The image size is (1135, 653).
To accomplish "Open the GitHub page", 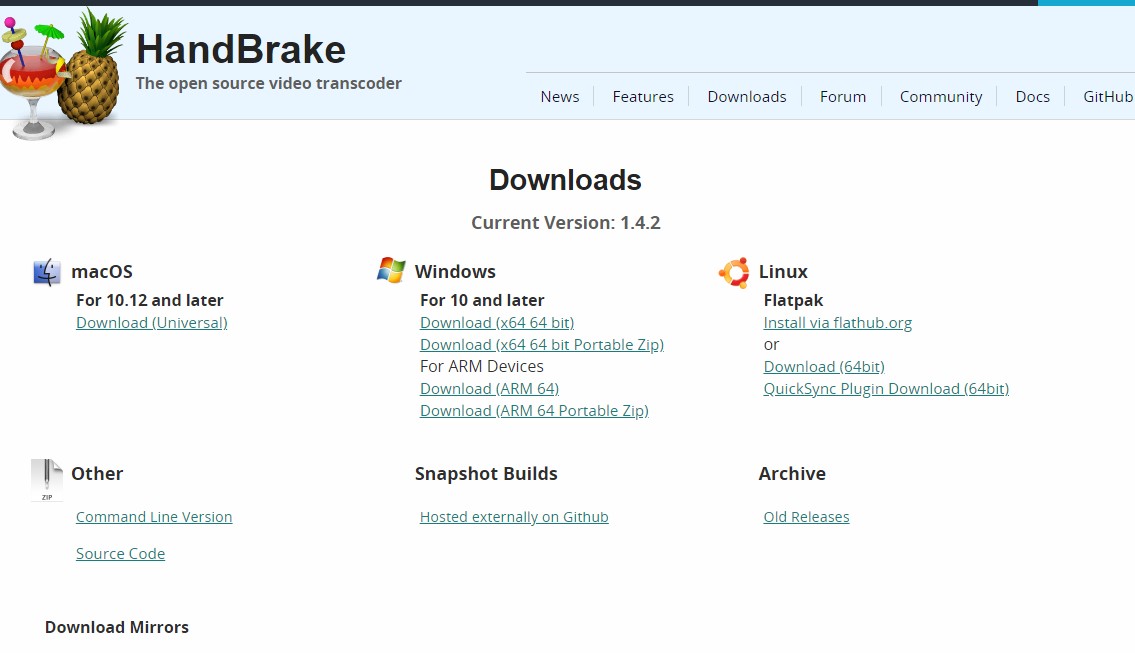I will [1106, 96].
